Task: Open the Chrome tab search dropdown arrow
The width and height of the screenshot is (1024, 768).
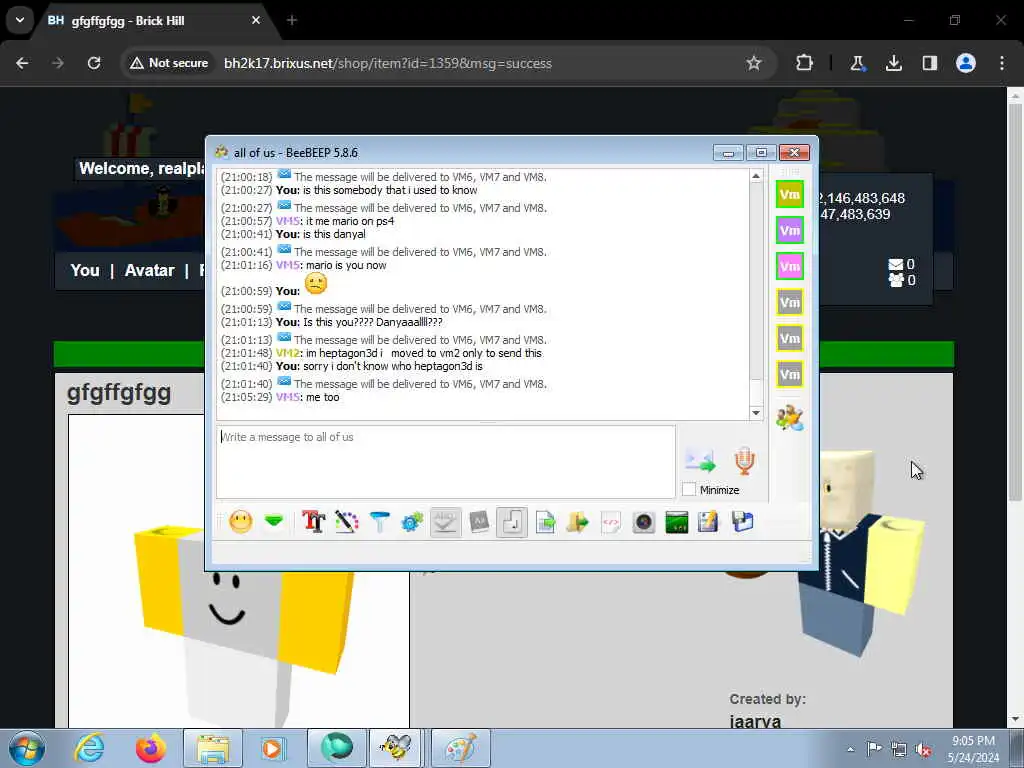Action: (20, 20)
